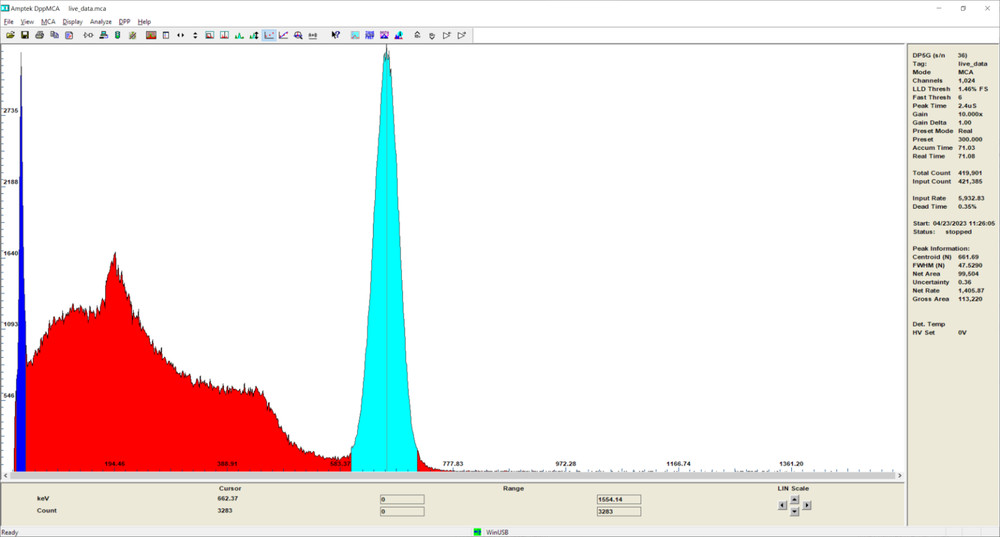Click the horizontal scale arrows icon
1000x537 pixels.
tap(180, 36)
